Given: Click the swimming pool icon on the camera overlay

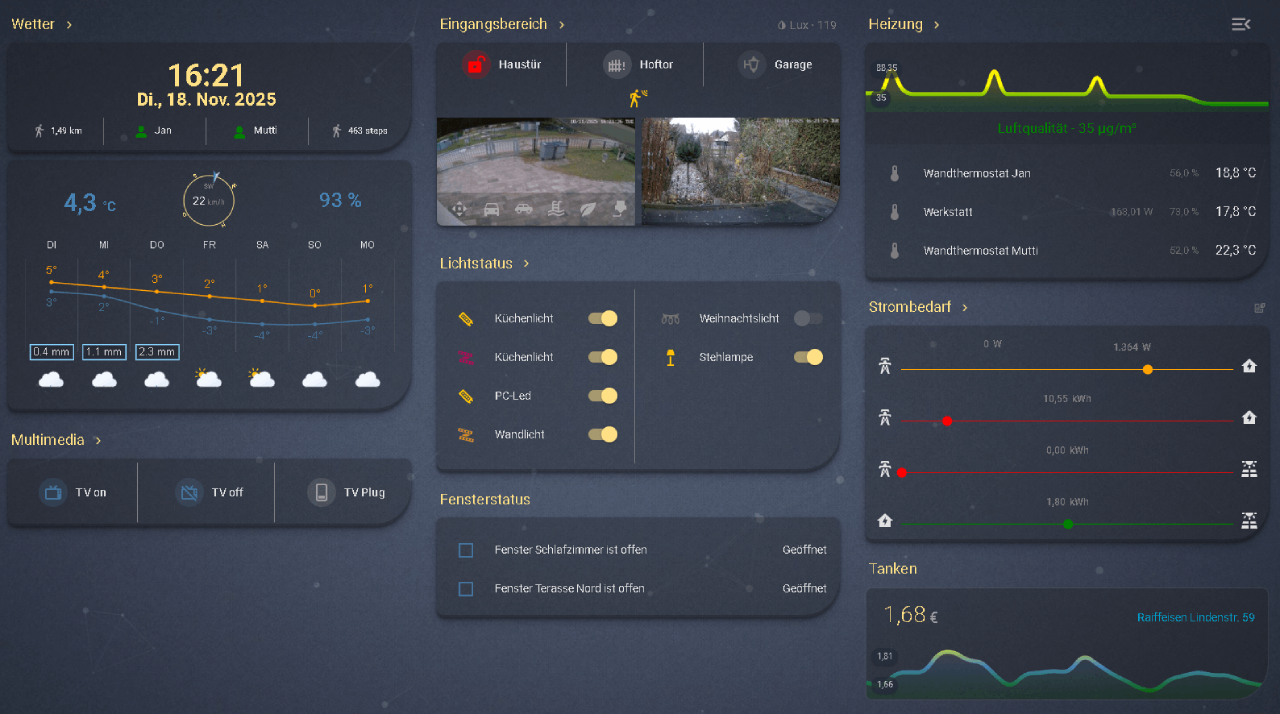Looking at the screenshot, I should 555,209.
